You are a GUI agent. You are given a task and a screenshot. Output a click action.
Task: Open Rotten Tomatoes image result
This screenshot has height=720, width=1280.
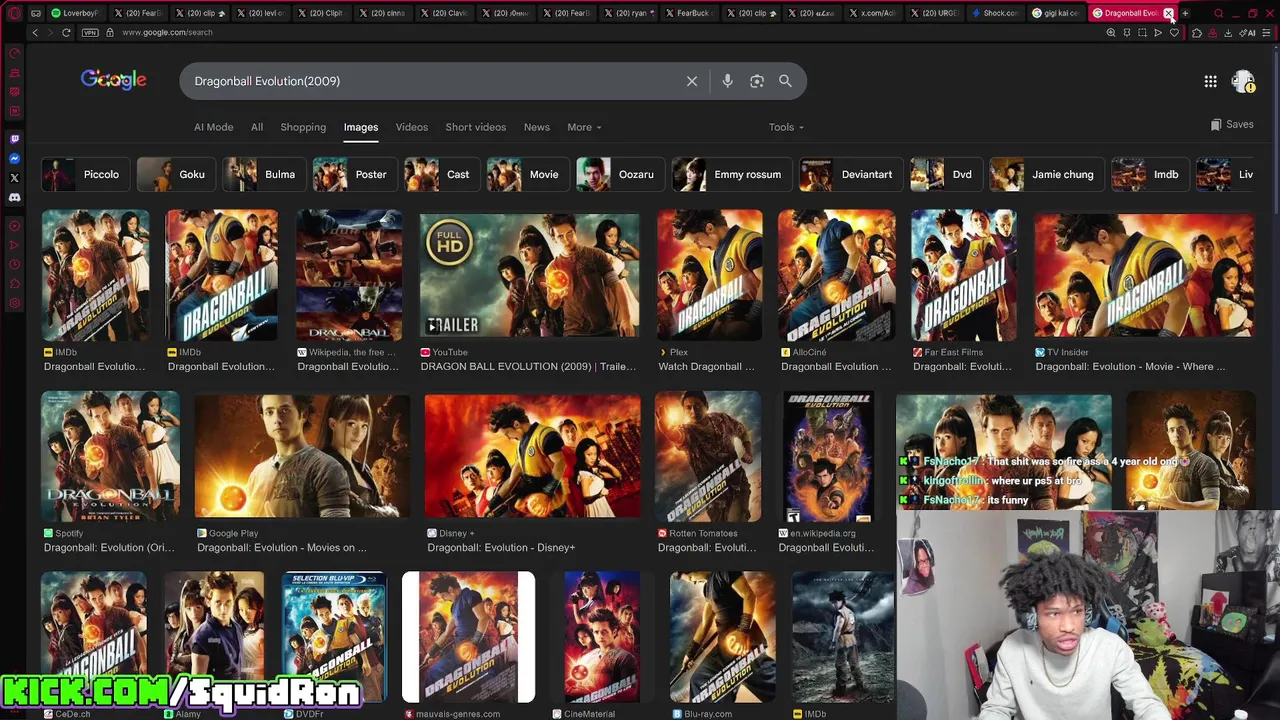click(708, 456)
